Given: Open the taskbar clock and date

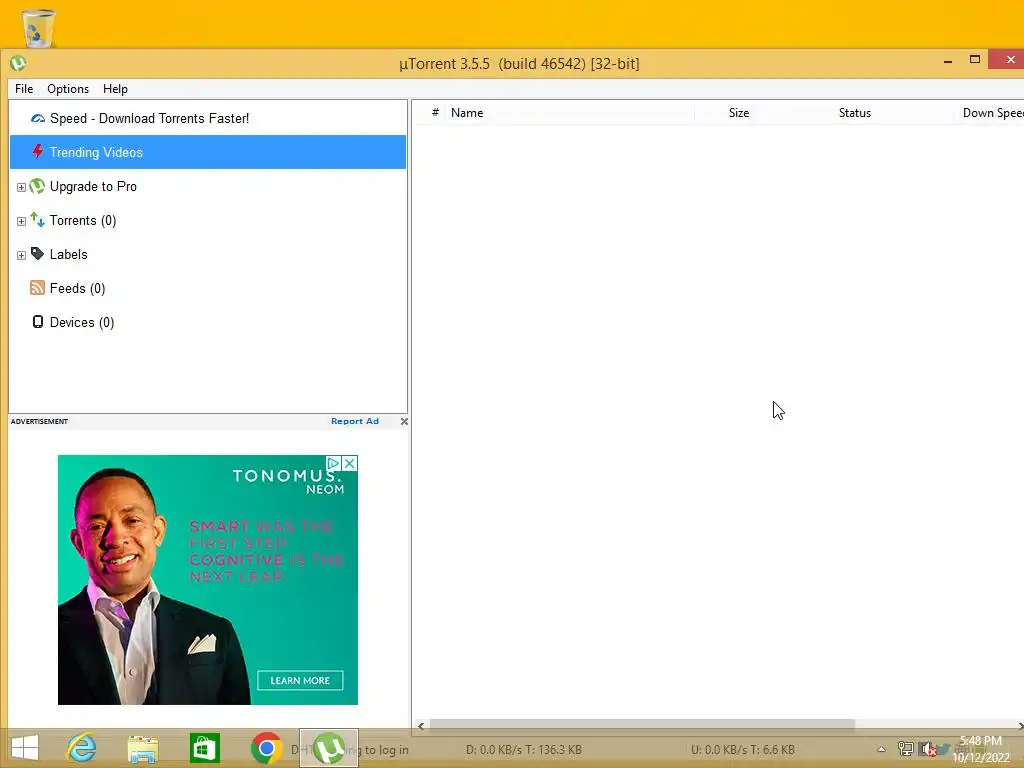Looking at the screenshot, I should click(981, 749).
